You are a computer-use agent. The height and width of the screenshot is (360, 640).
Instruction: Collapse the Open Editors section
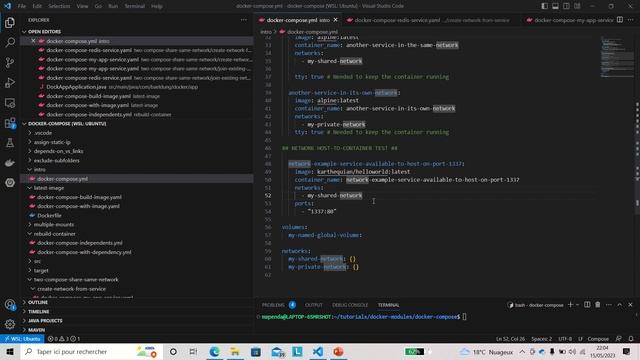pos(24,31)
